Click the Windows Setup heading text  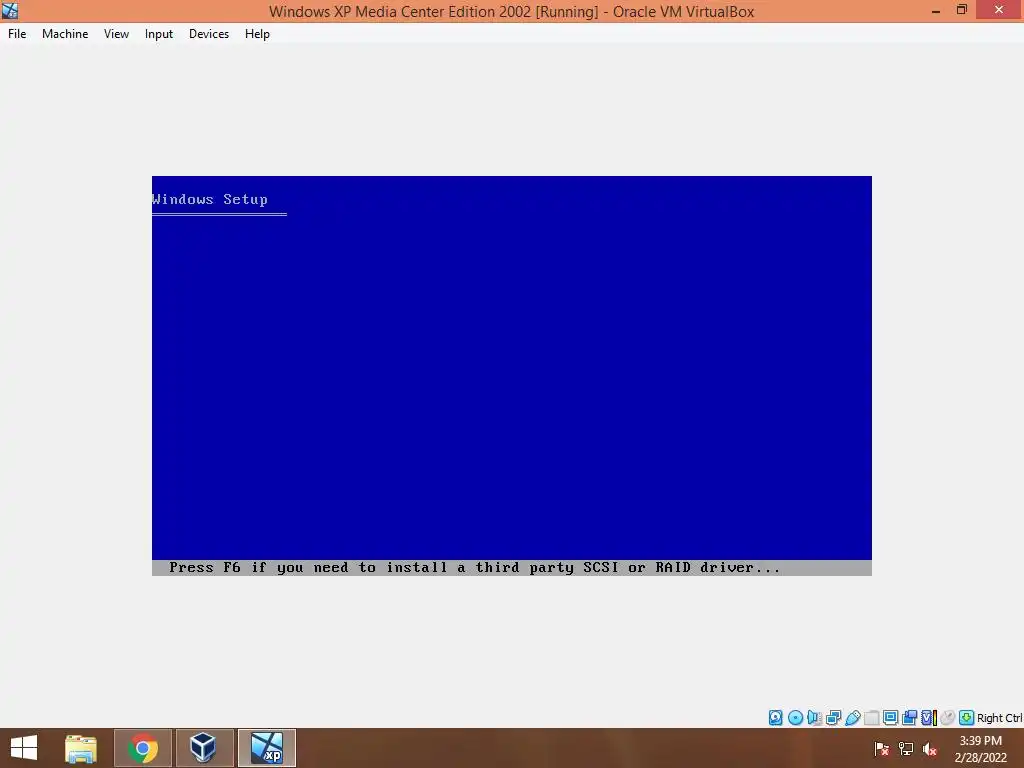point(210,199)
